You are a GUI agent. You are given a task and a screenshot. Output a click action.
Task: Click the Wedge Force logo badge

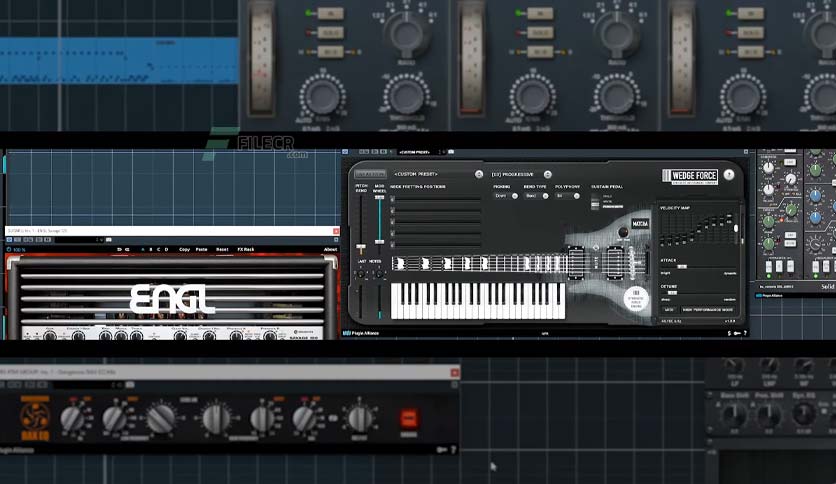[x=690, y=176]
